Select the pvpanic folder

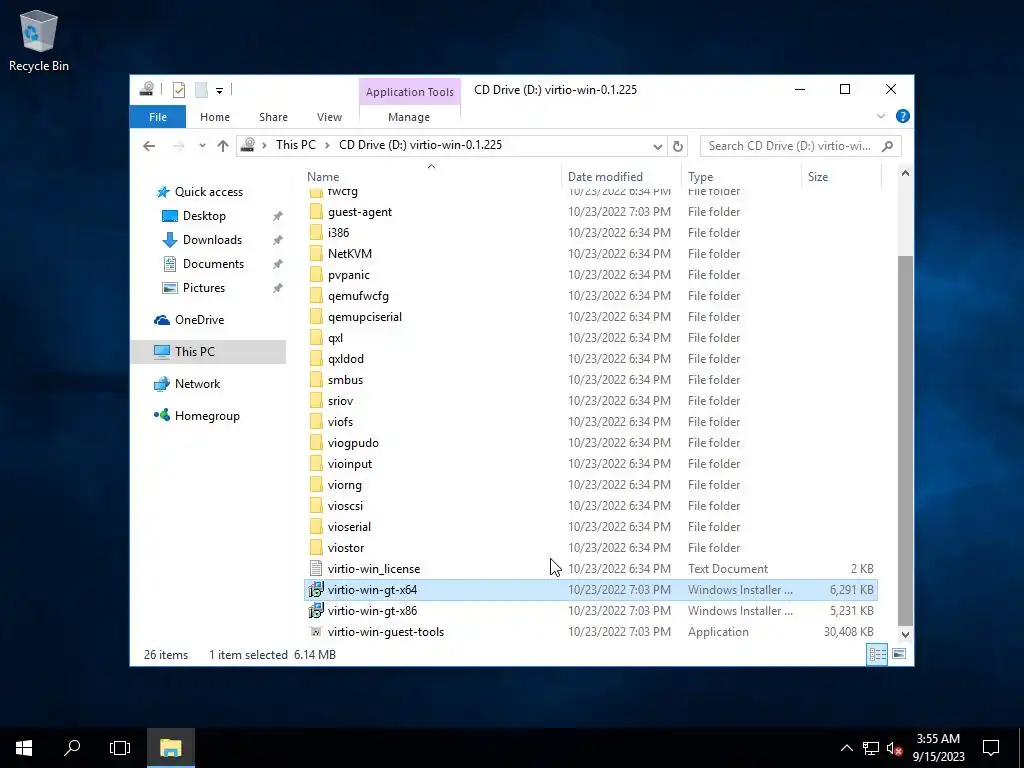pyautogui.click(x=349, y=275)
